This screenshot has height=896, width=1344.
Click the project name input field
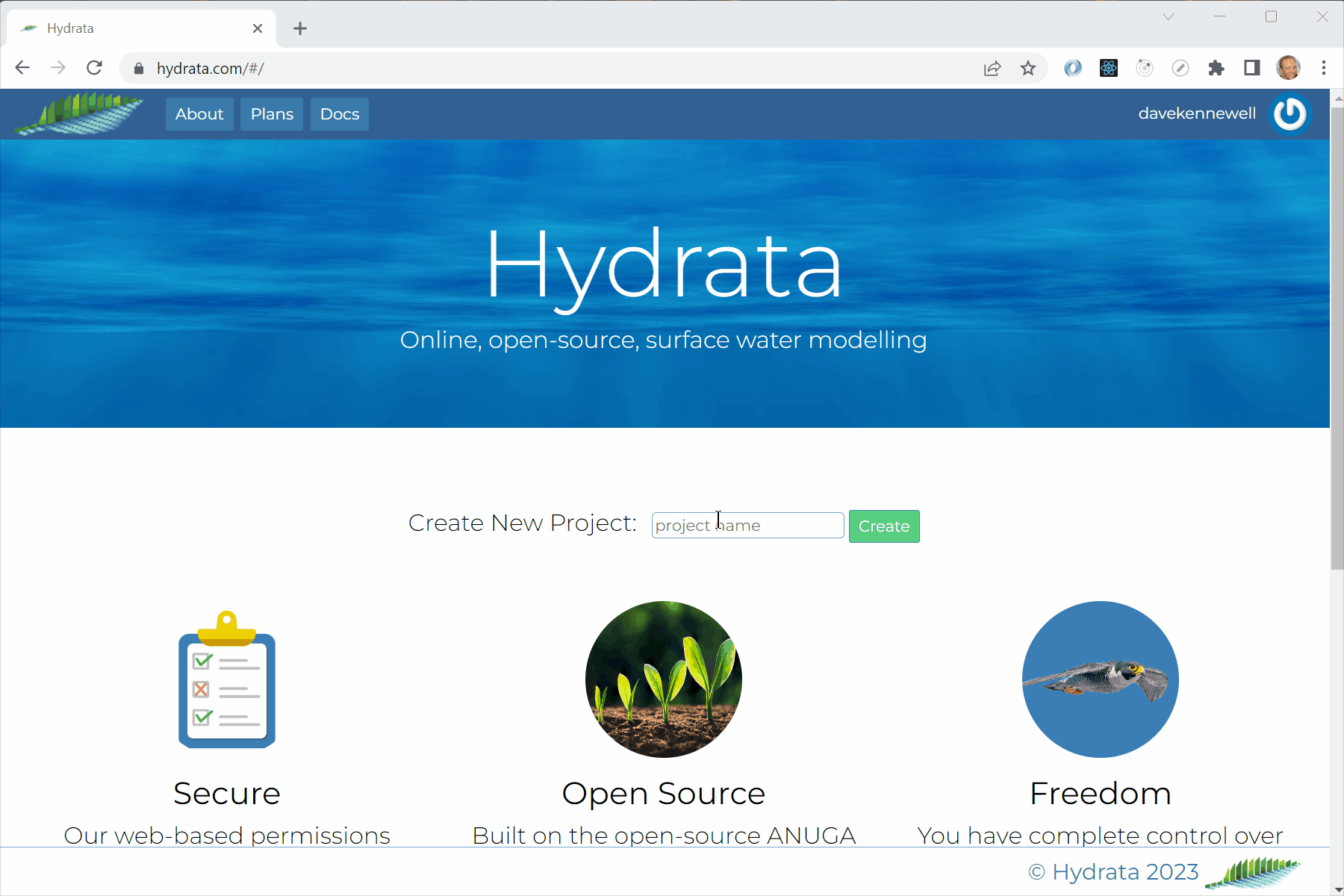[x=747, y=526]
